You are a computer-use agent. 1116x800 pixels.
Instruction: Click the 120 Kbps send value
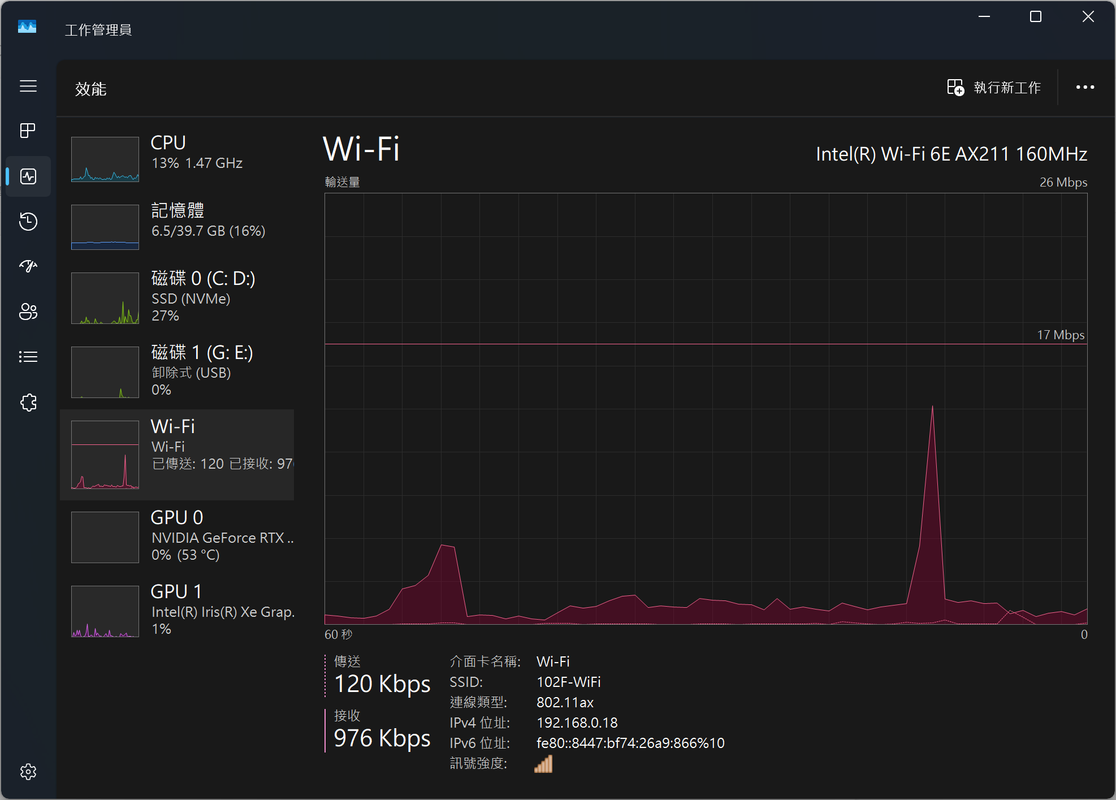click(x=382, y=684)
